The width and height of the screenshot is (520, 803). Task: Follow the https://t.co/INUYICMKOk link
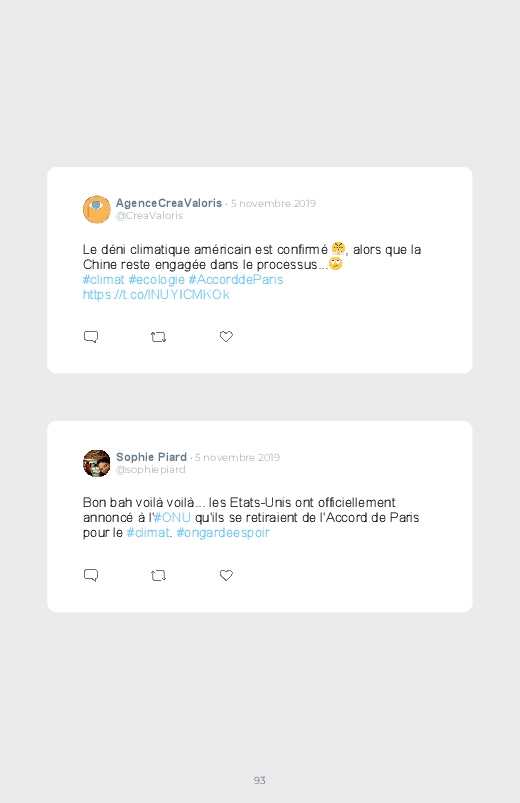tap(156, 294)
